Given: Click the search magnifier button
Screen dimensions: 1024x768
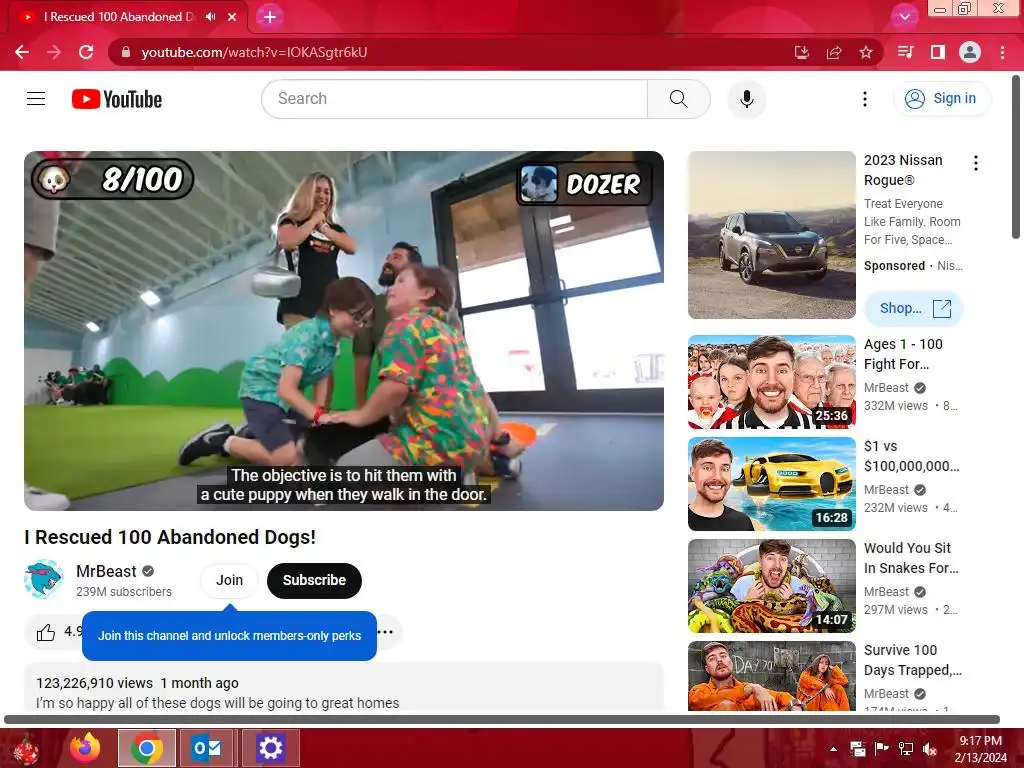Looking at the screenshot, I should point(679,99).
